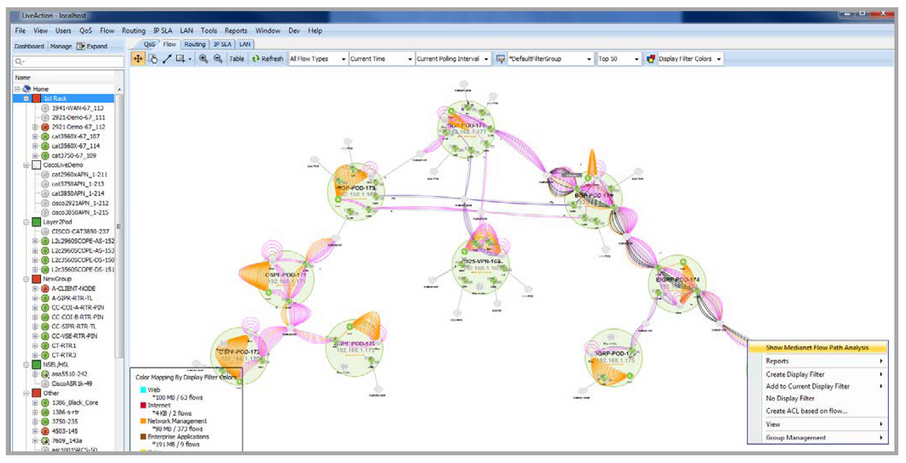Click the red status icon of 4503-145
This screenshot has height=463, width=906.
point(45,431)
